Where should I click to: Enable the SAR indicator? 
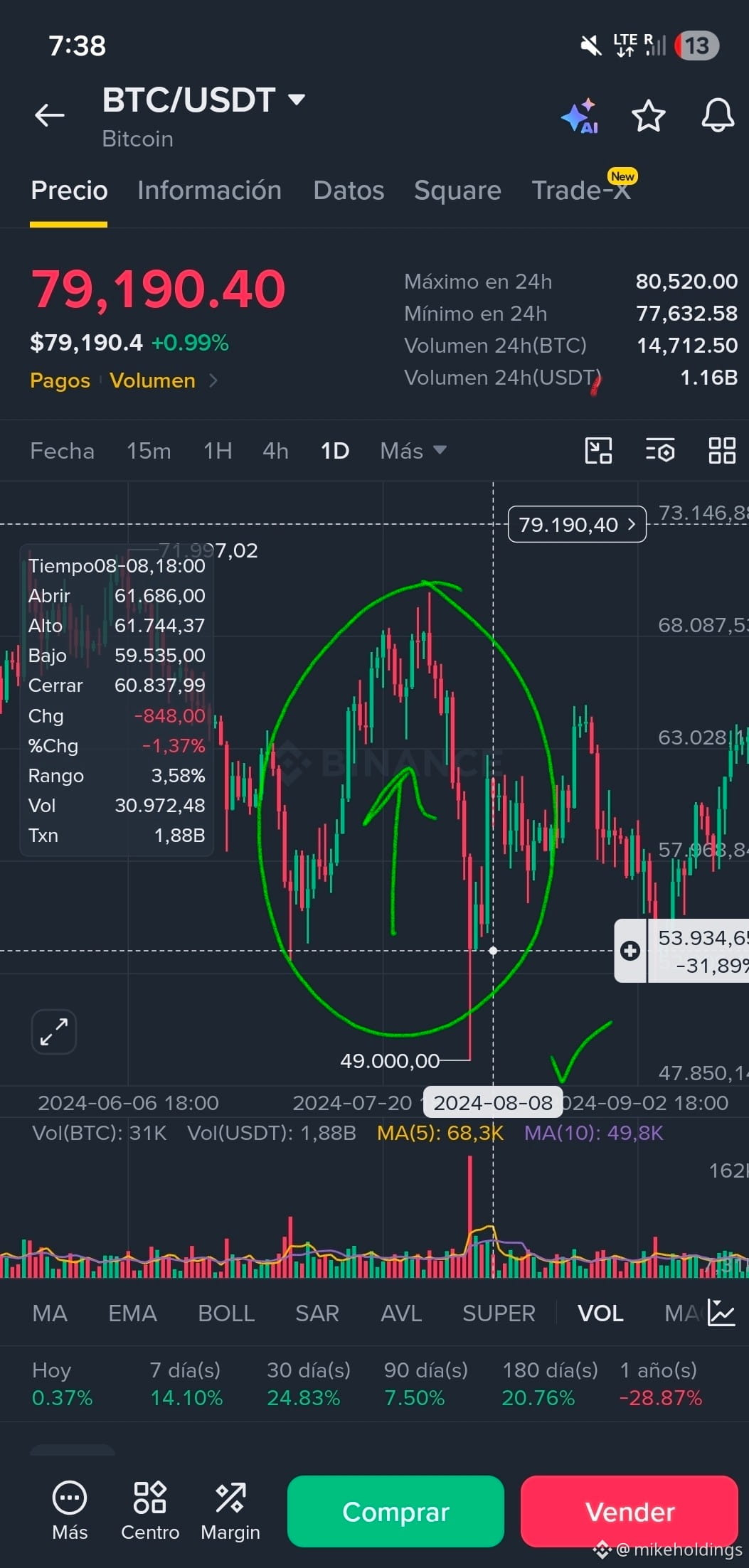[x=317, y=1313]
